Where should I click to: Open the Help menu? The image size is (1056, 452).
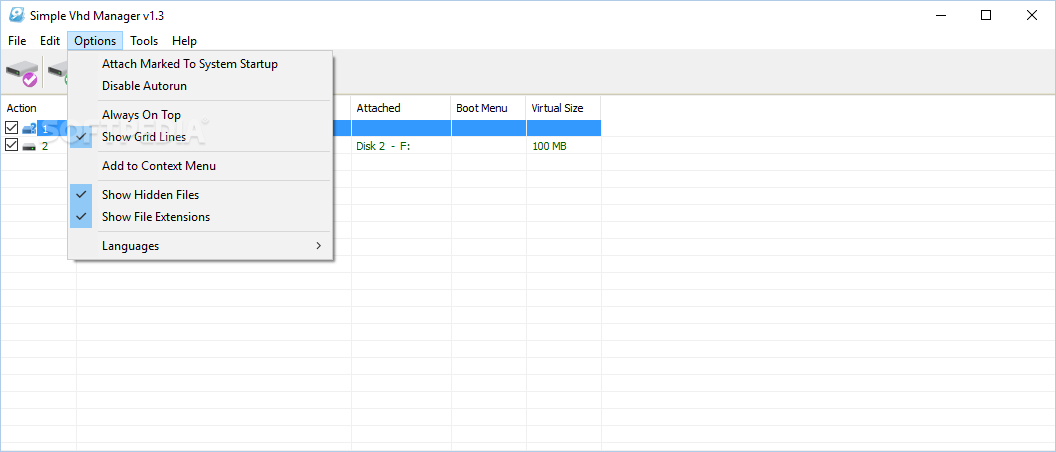[184, 41]
